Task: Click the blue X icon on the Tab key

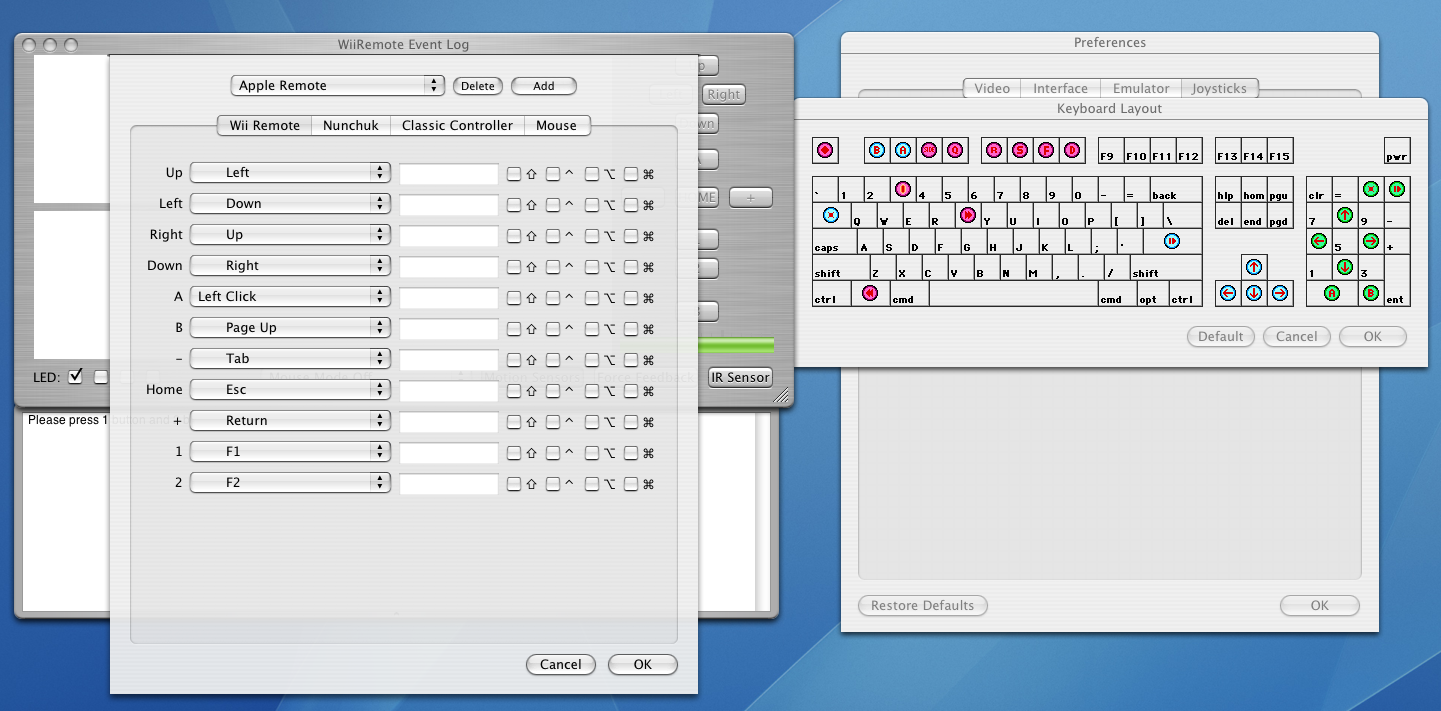Action: (x=830, y=214)
